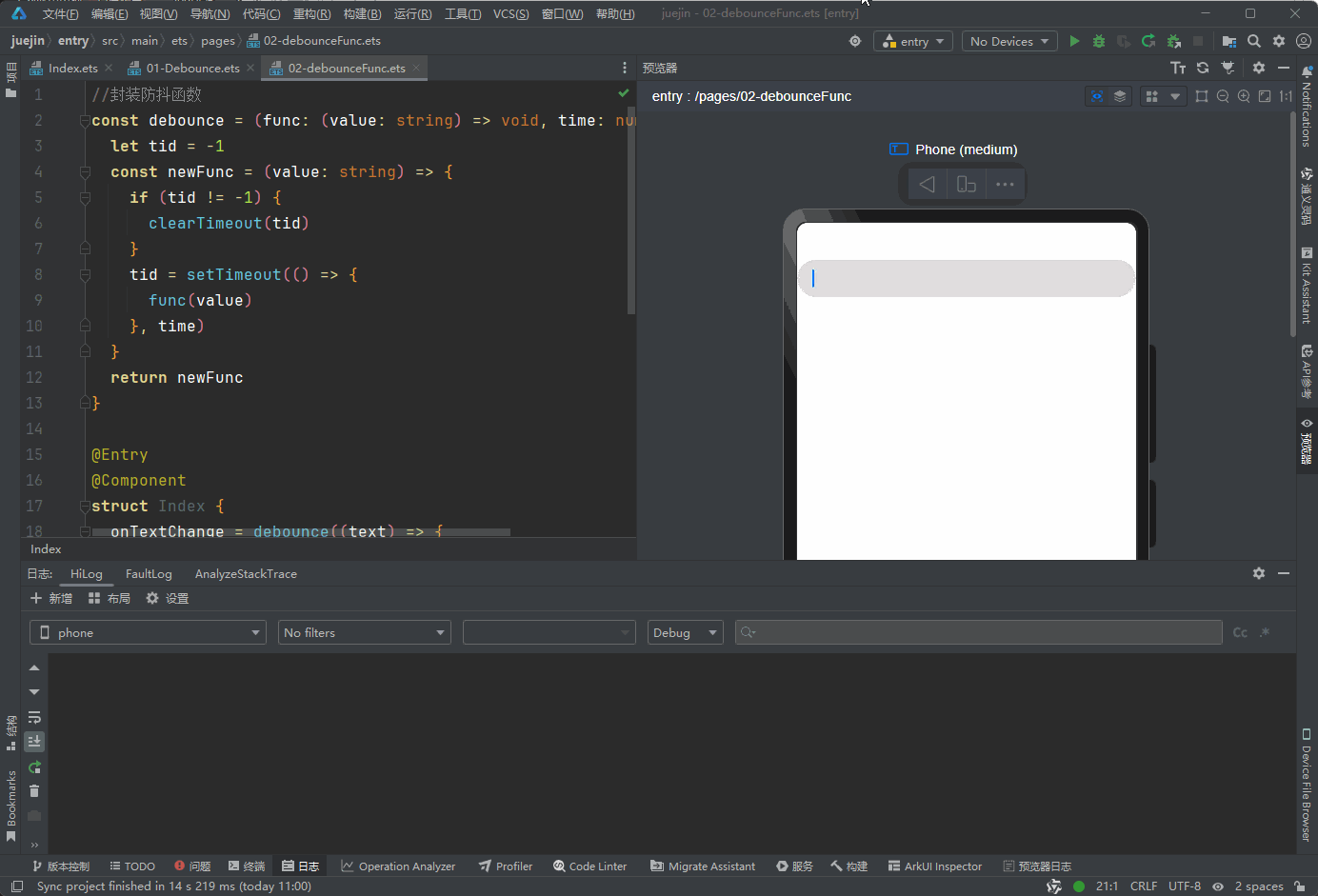Image resolution: width=1318 pixels, height=896 pixels.
Task: Run the app with the green play button
Action: [x=1074, y=41]
